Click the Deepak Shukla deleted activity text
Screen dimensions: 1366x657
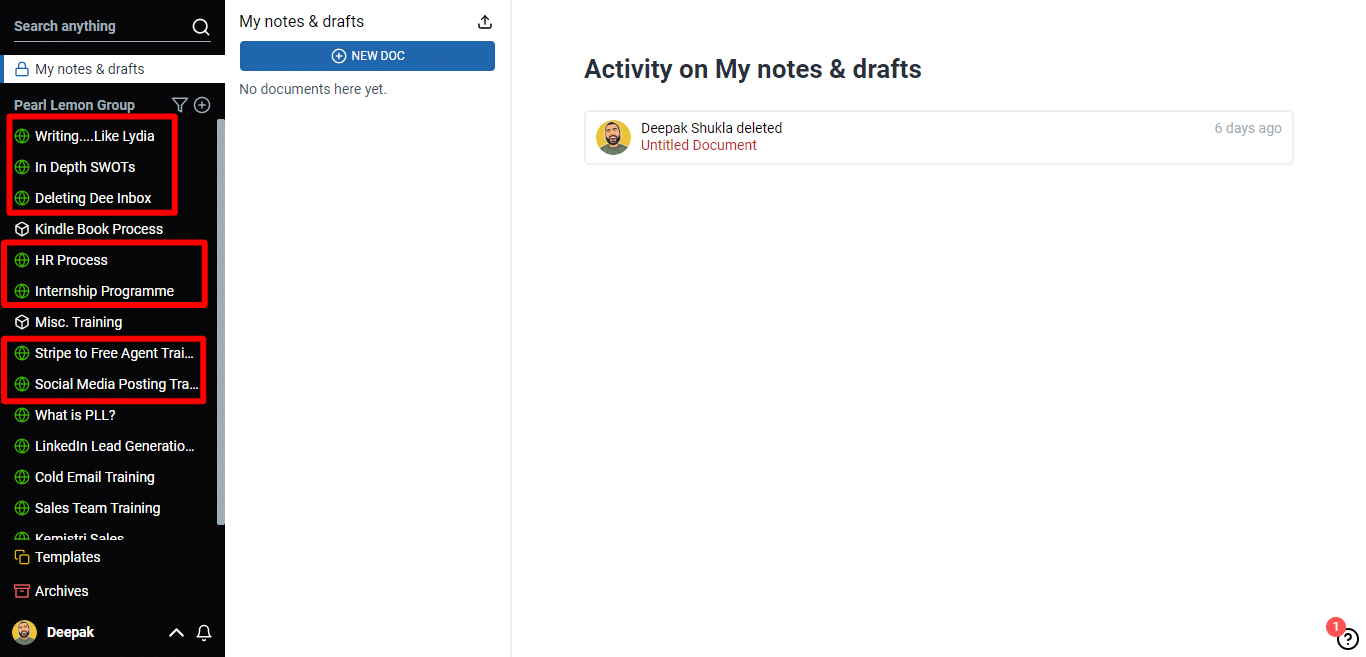click(712, 128)
